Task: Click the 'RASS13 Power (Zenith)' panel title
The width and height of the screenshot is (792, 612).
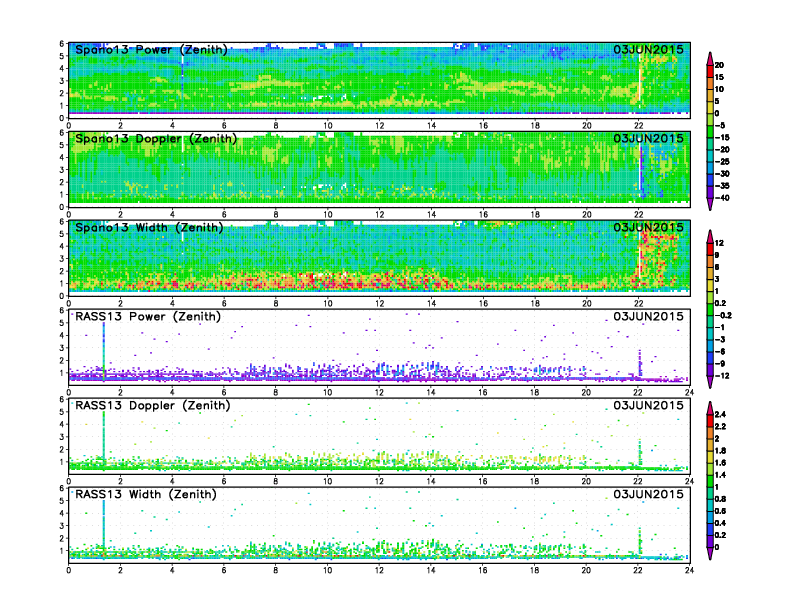Action: point(148,317)
